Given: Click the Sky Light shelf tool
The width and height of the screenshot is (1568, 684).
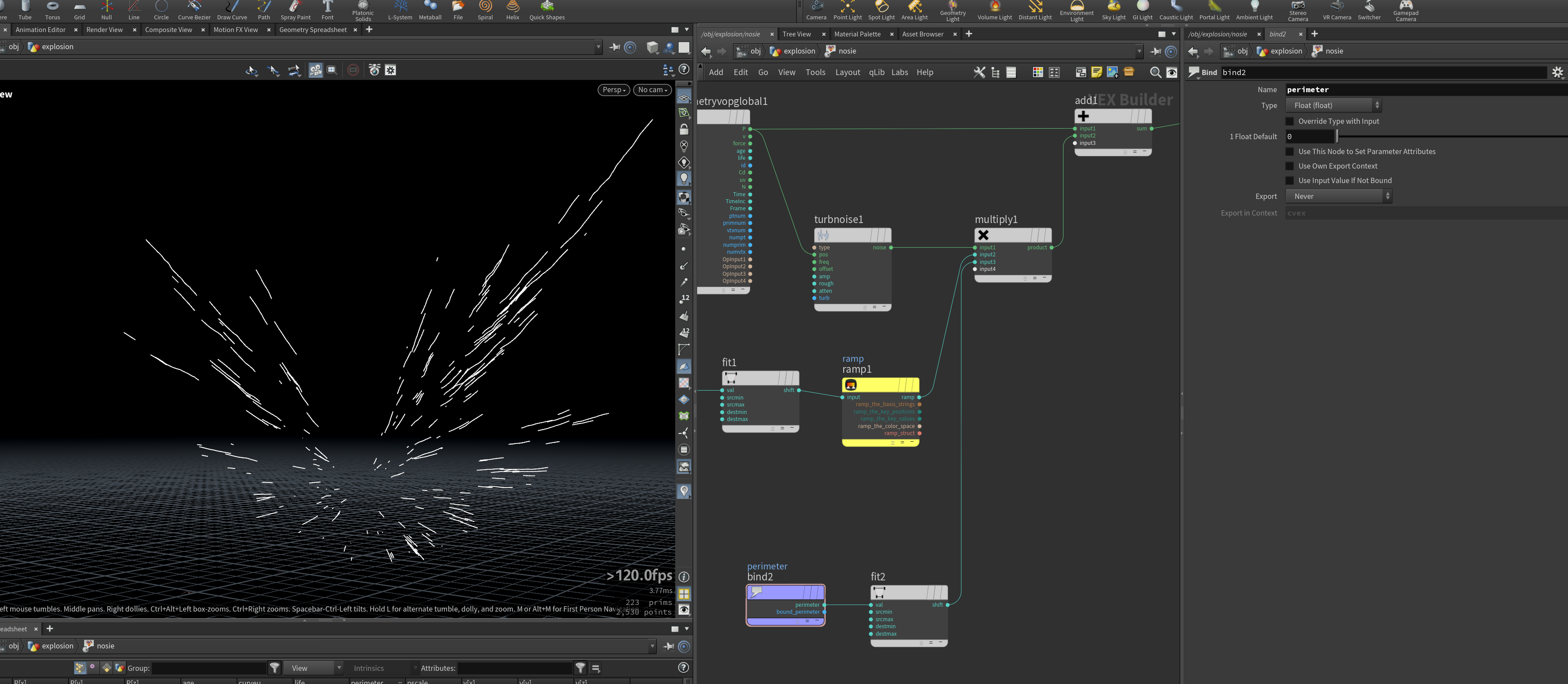Looking at the screenshot, I should pos(1113,11).
